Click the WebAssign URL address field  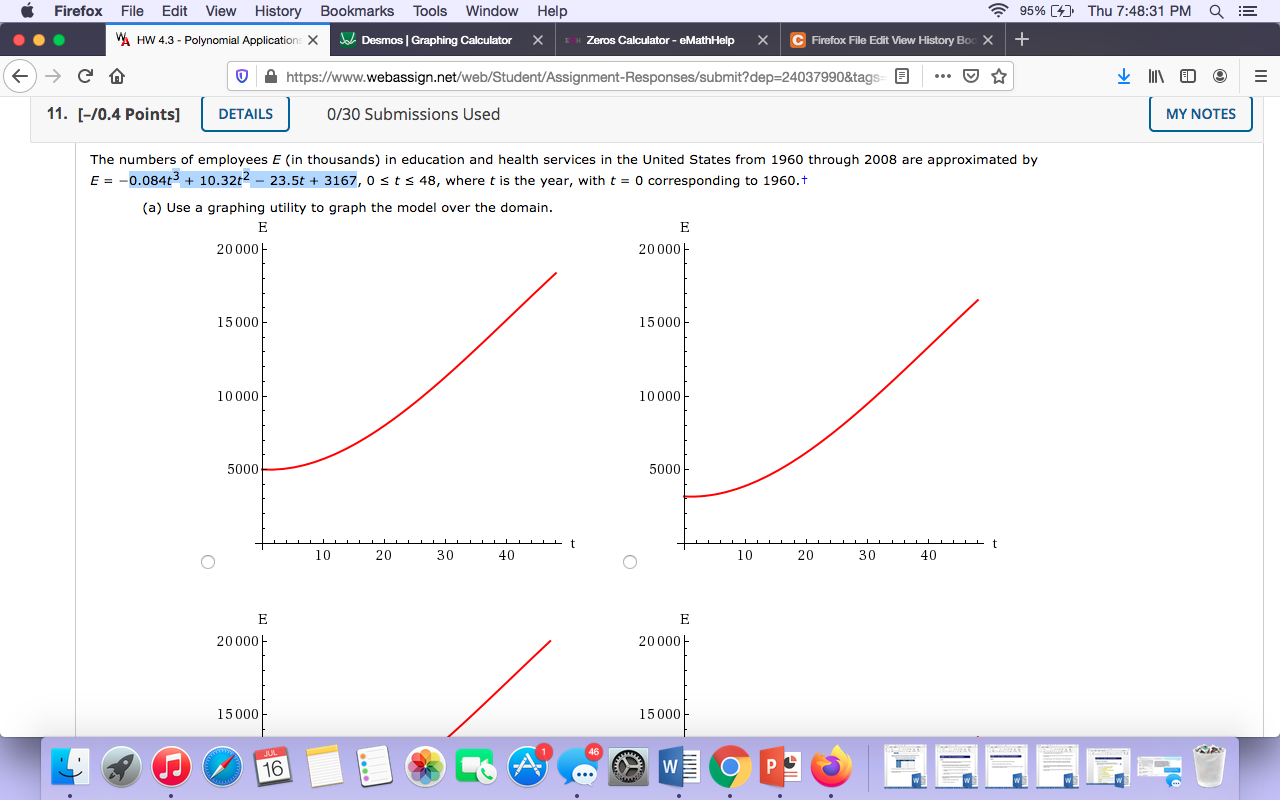click(584, 77)
